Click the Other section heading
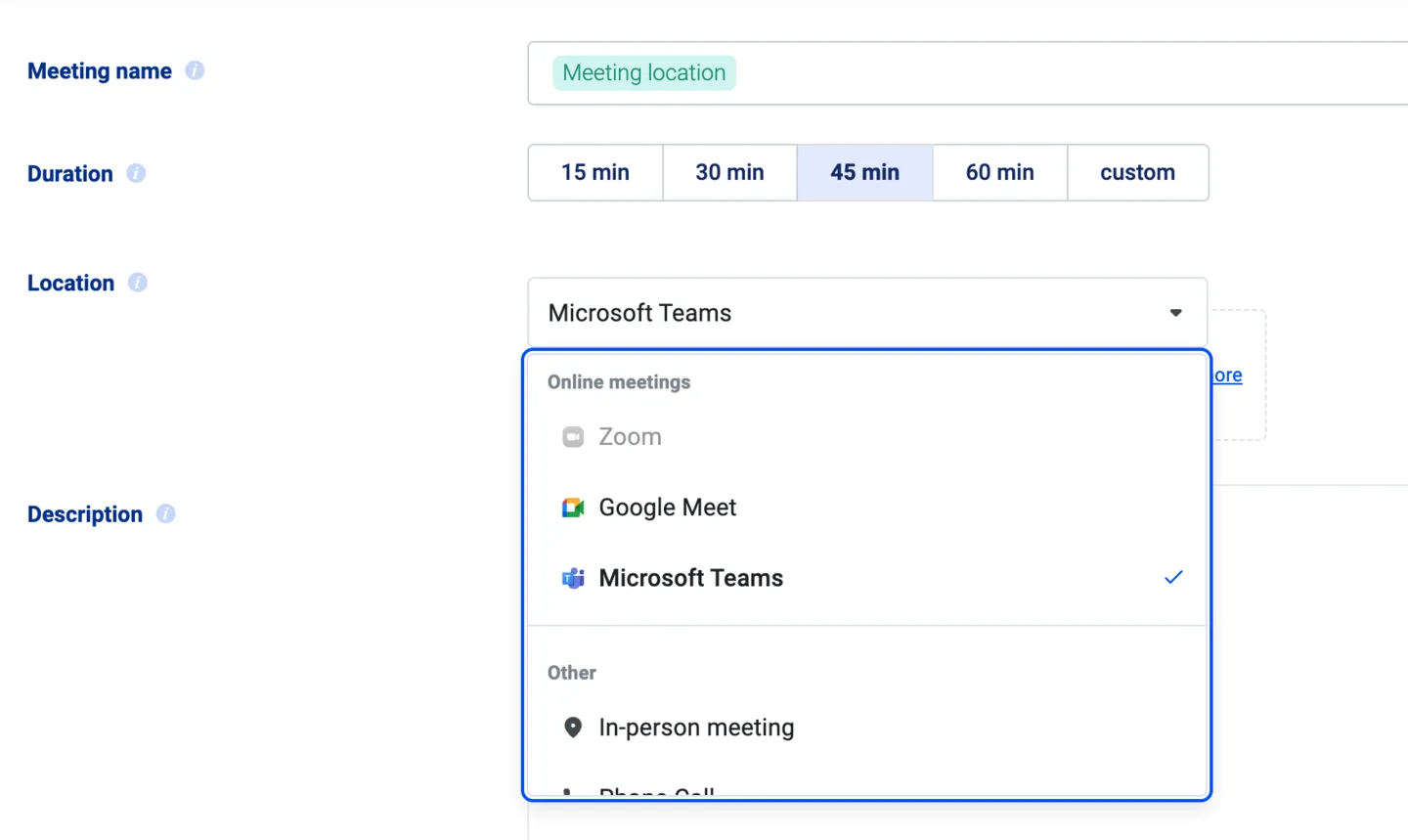Viewport: 1408px width, 840px height. tap(572, 673)
